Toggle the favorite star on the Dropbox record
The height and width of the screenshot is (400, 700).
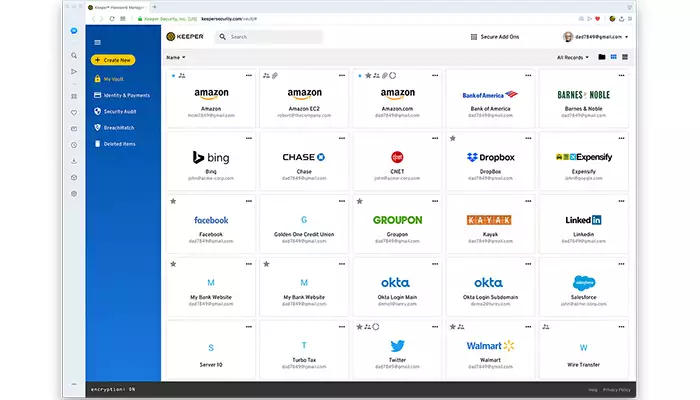[x=453, y=138]
